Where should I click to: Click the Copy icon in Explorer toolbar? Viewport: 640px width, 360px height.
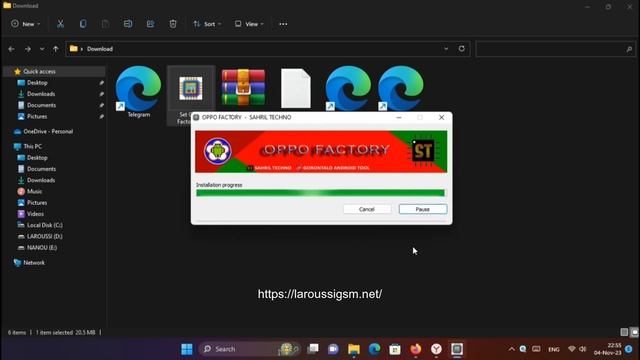83,24
